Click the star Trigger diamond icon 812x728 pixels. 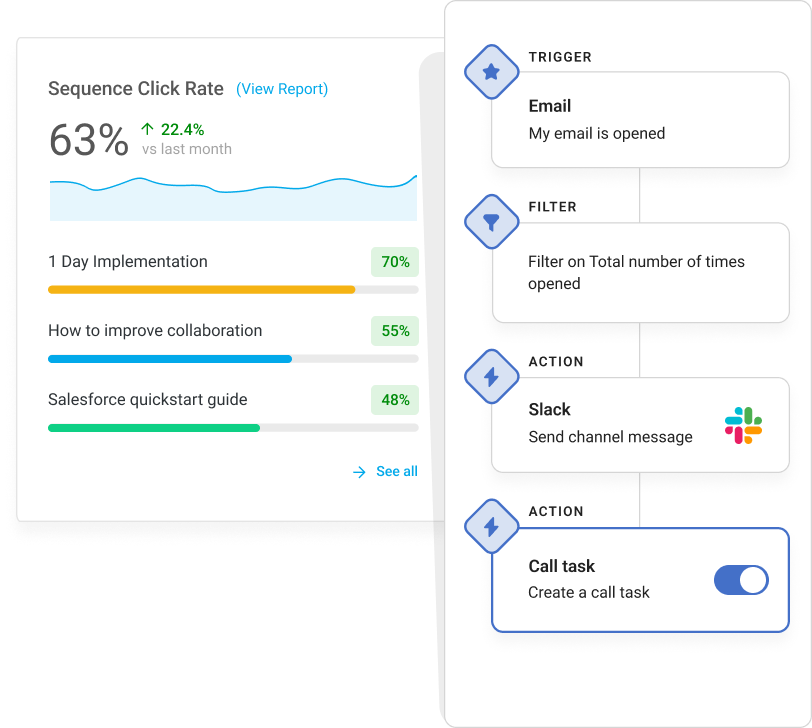tap(491, 72)
